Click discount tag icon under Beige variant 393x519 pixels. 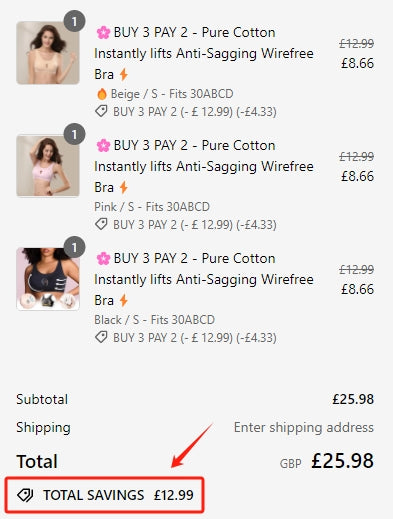pyautogui.click(x=101, y=111)
